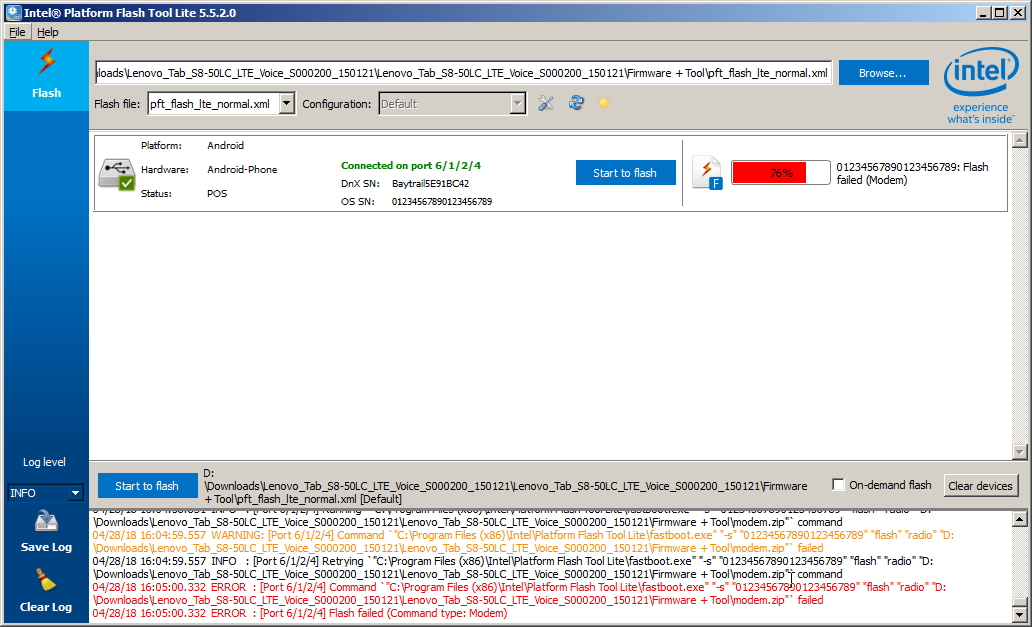The image size is (1032, 627).
Task: Open the Flash tab in sidebar
Action: (46, 75)
